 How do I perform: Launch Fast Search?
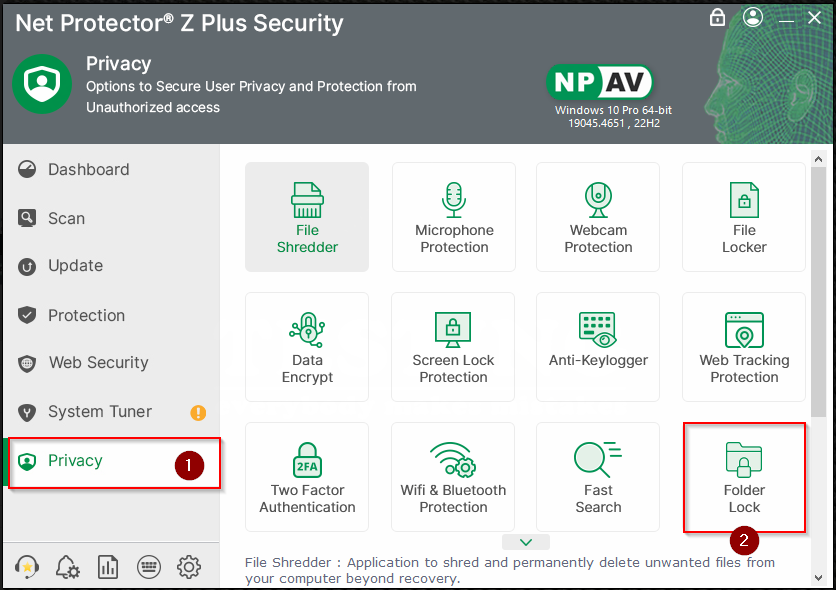(598, 477)
